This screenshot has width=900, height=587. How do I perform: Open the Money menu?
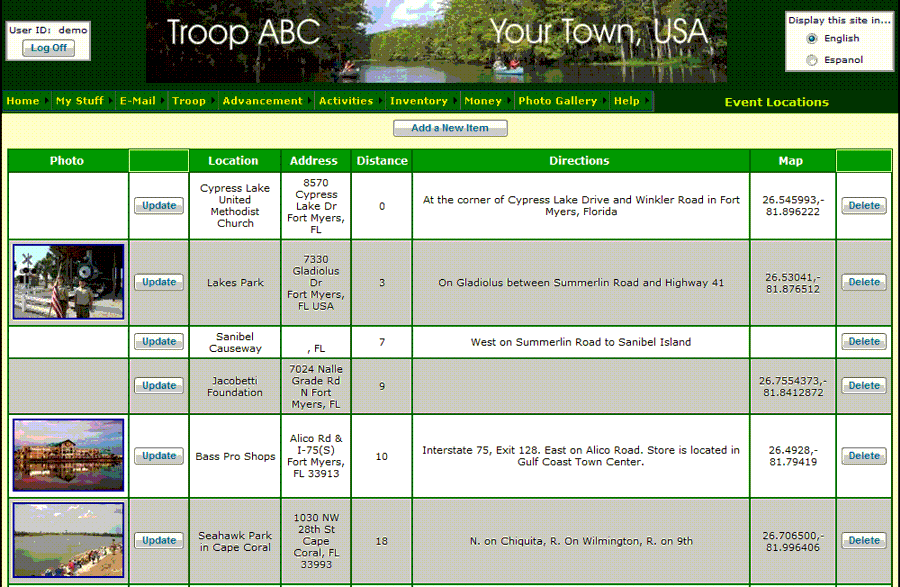(487, 101)
